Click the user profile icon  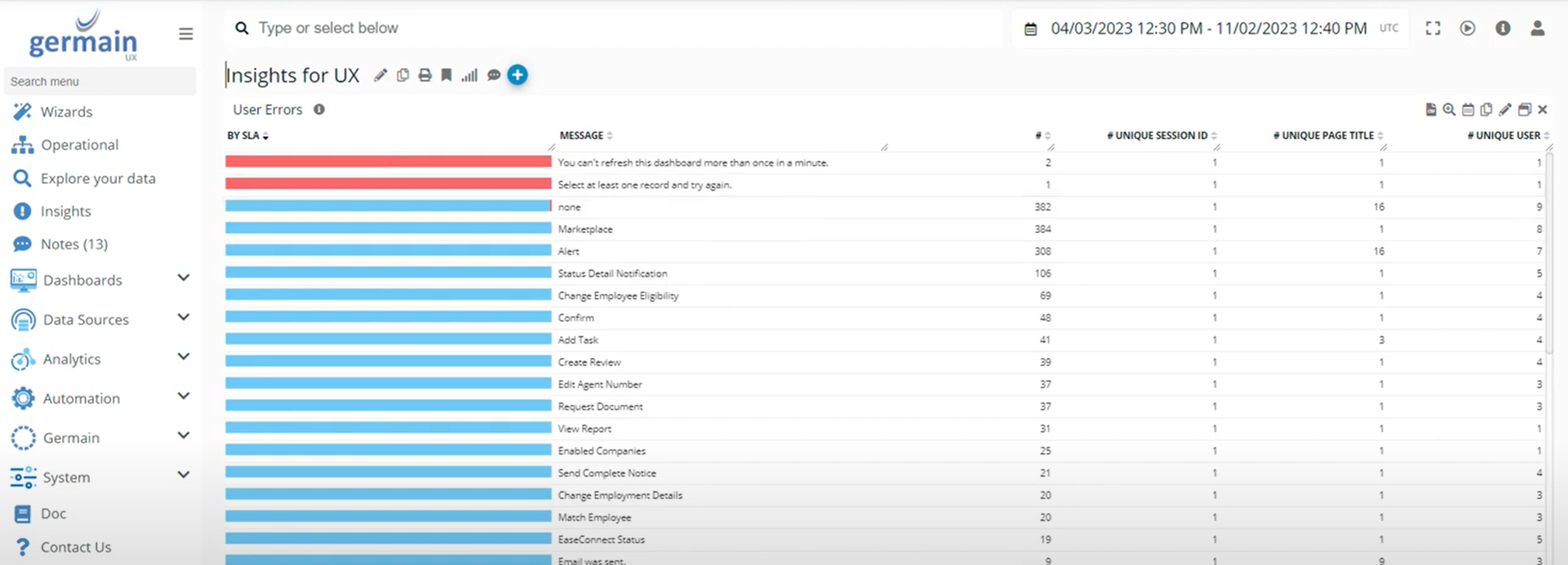(x=1537, y=28)
